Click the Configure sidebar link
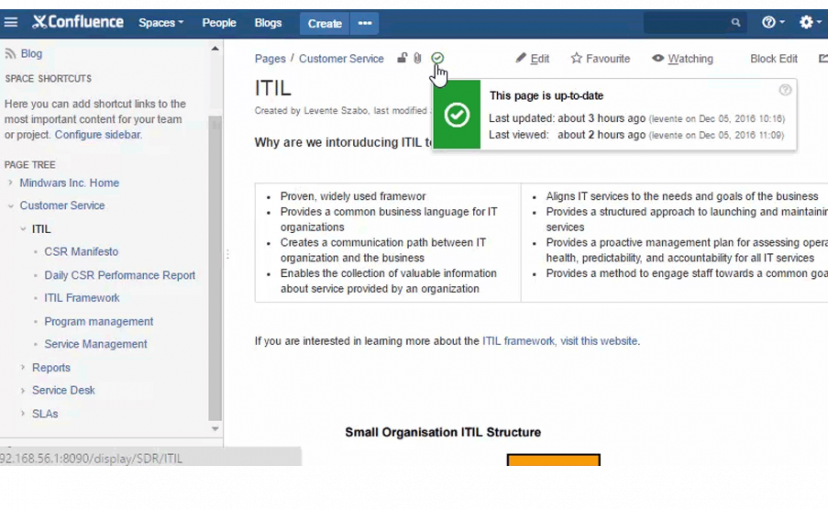The image size is (828, 510). point(98,135)
